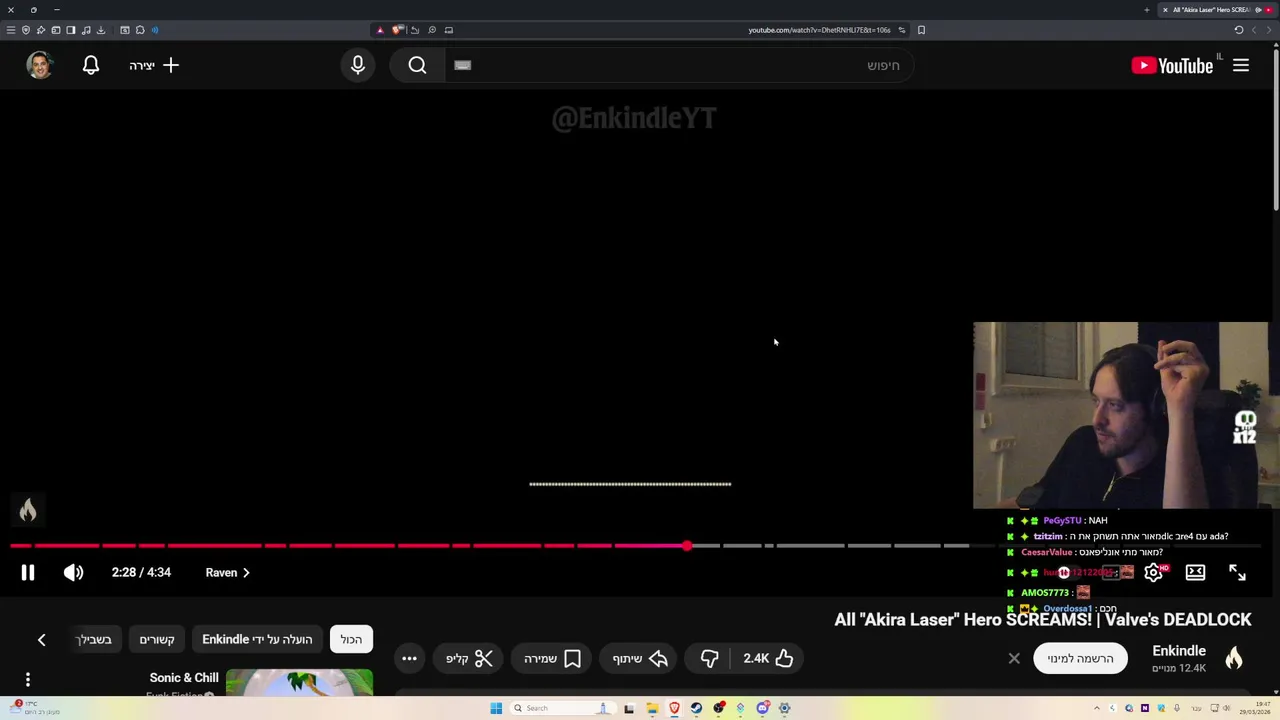Open more actions three-dot menu under video

(409, 658)
